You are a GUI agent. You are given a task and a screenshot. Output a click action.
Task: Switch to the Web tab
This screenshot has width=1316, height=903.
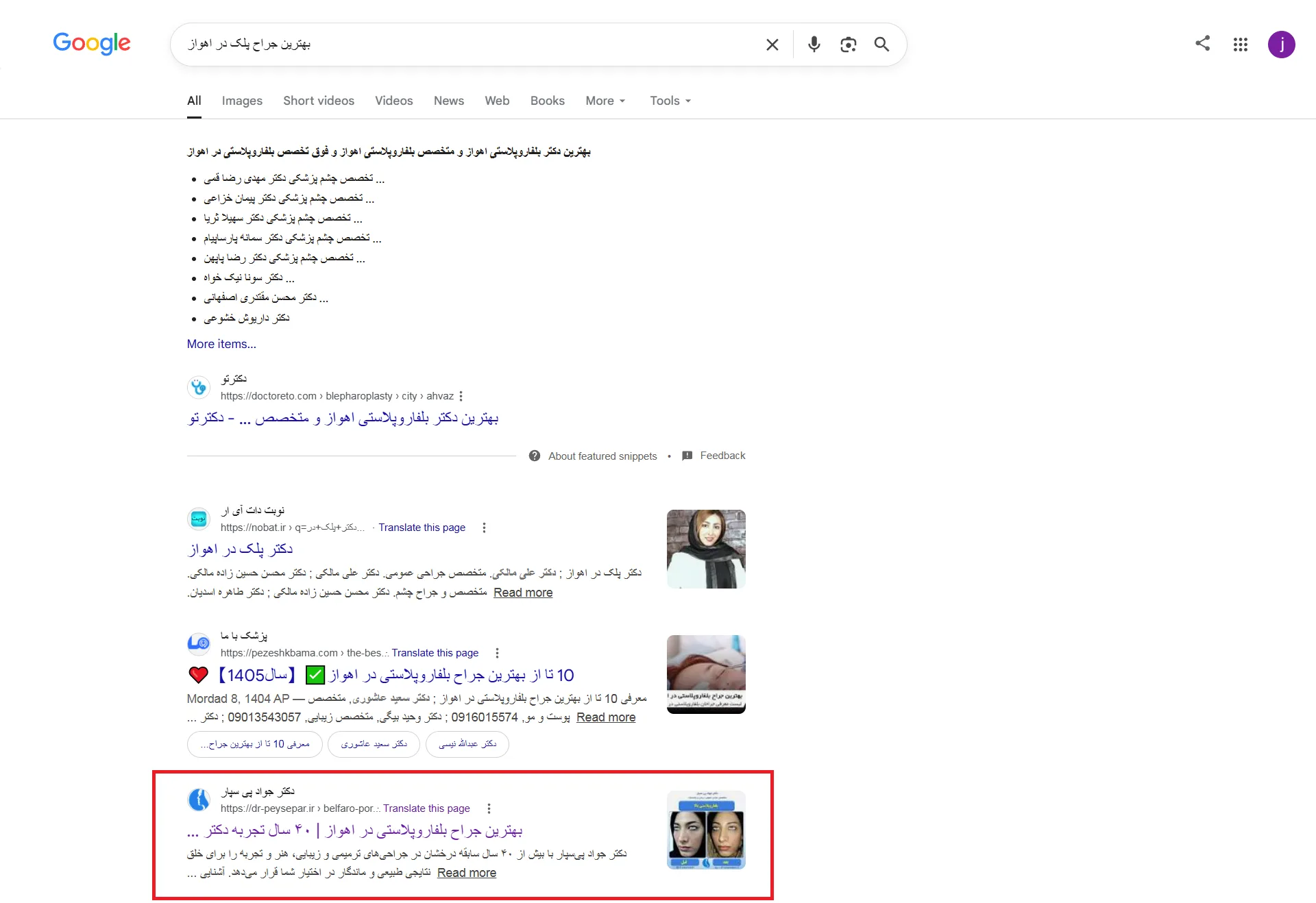point(497,101)
